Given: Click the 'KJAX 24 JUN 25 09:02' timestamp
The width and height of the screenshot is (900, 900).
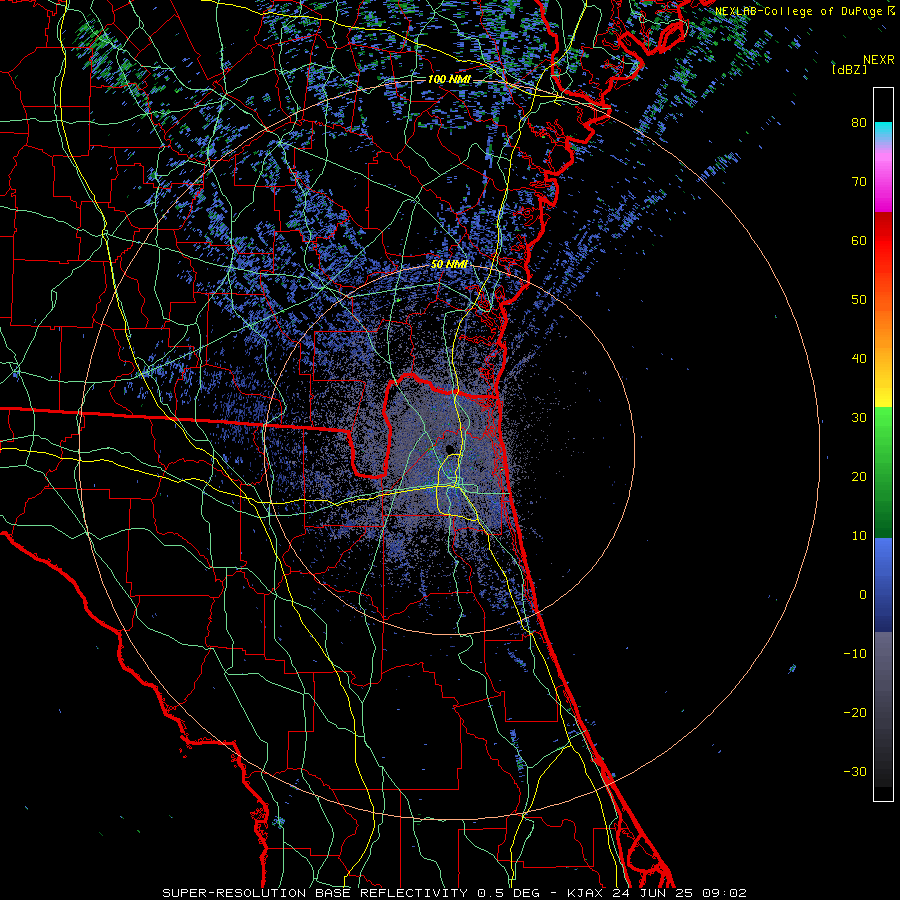Looking at the screenshot, I should click(x=657, y=893).
